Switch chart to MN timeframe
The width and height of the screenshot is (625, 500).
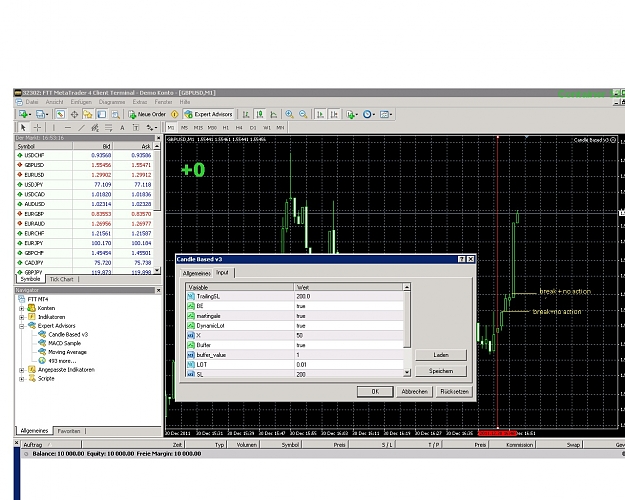point(280,128)
